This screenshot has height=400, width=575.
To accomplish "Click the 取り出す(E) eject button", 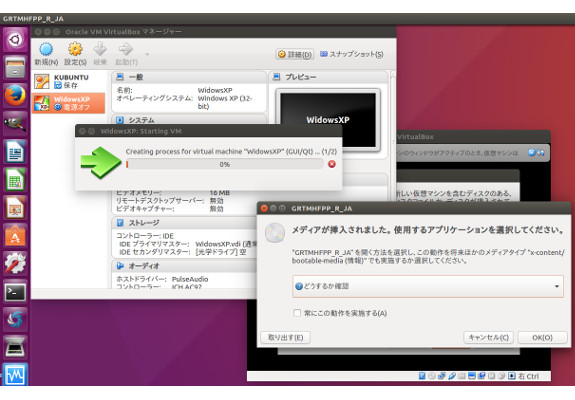I will [285, 337].
